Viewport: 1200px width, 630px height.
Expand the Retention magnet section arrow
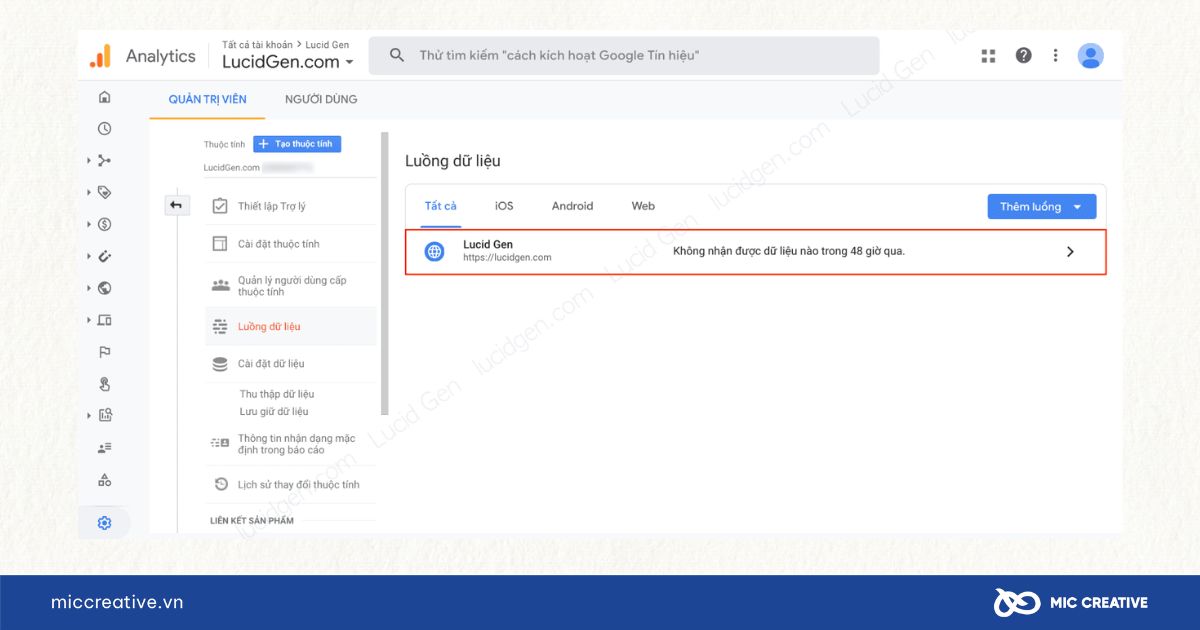pos(89,256)
